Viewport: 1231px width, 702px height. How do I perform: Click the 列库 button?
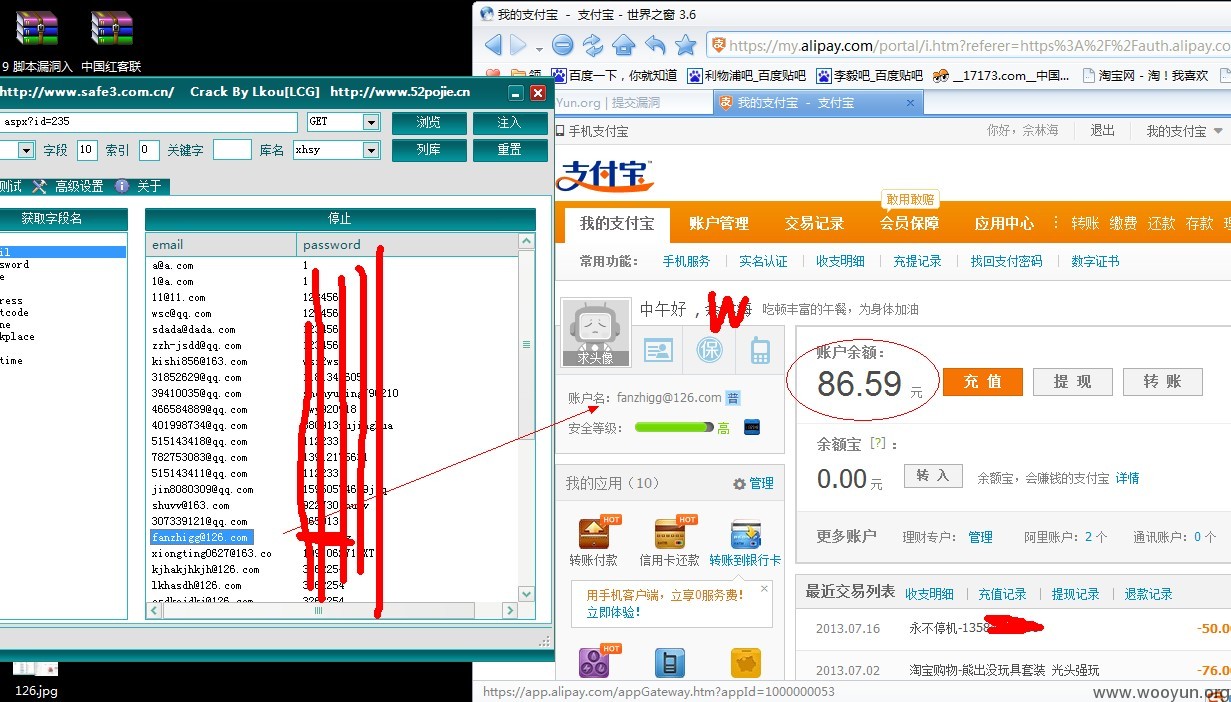(x=428, y=150)
